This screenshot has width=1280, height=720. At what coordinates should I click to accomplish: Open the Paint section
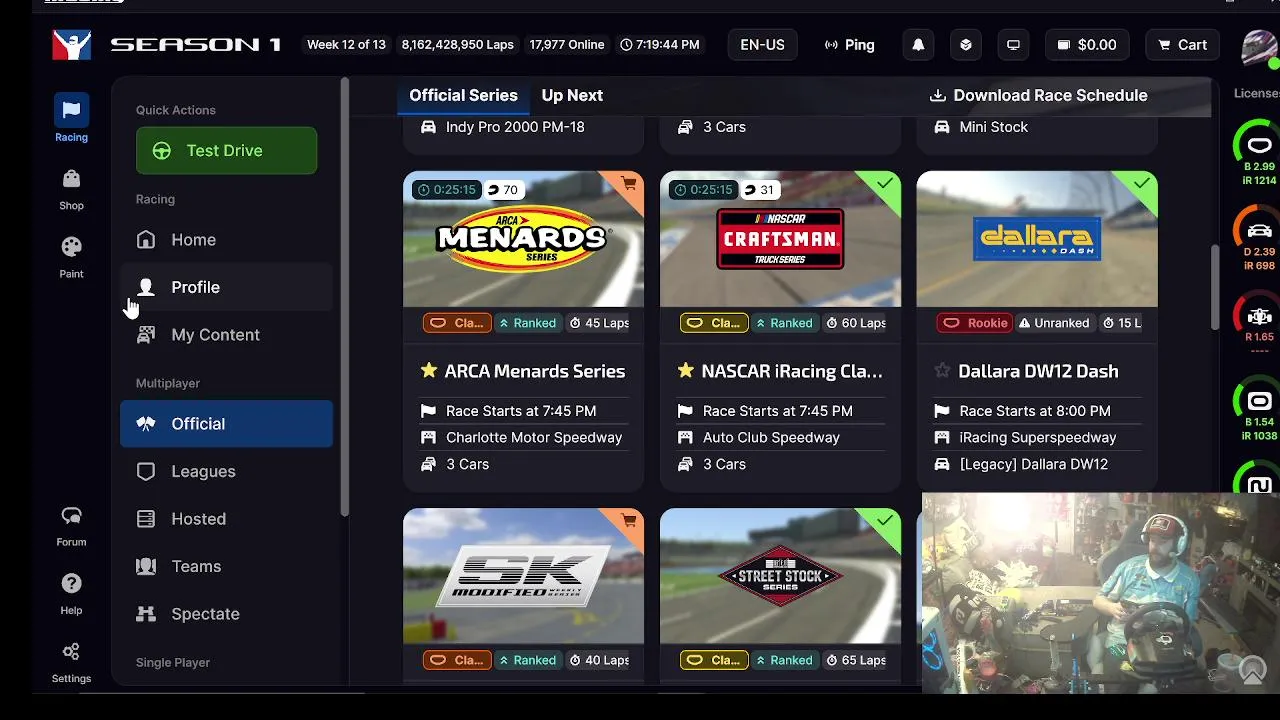[x=71, y=256]
